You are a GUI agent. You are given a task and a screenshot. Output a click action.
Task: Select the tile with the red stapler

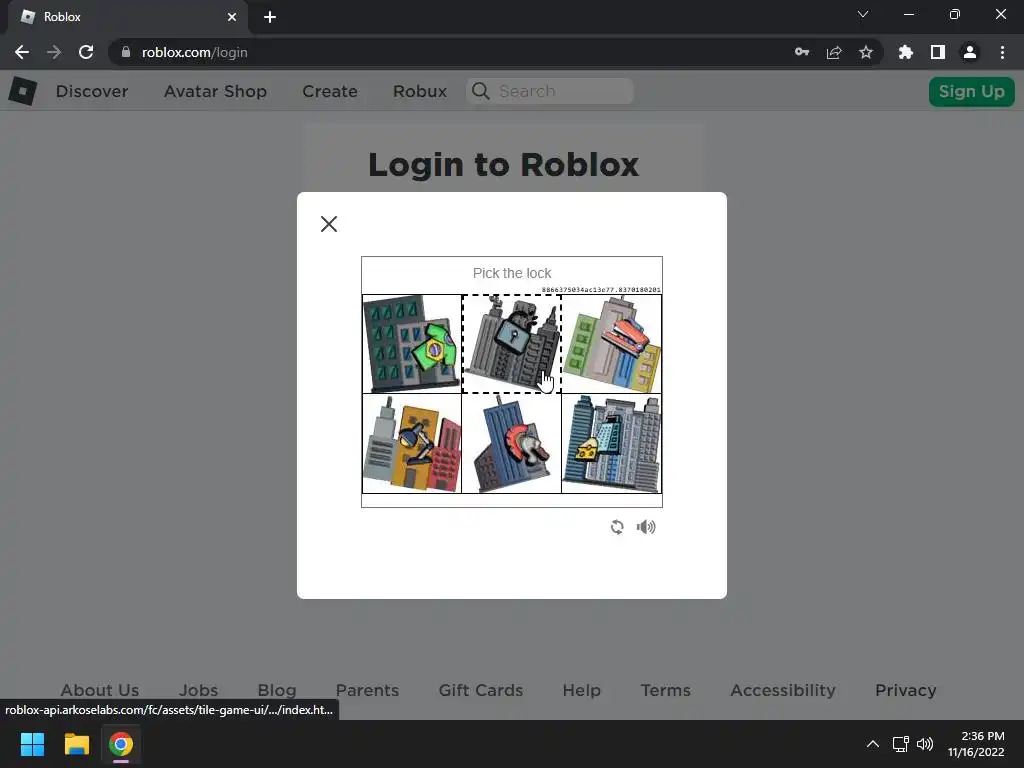coord(611,344)
